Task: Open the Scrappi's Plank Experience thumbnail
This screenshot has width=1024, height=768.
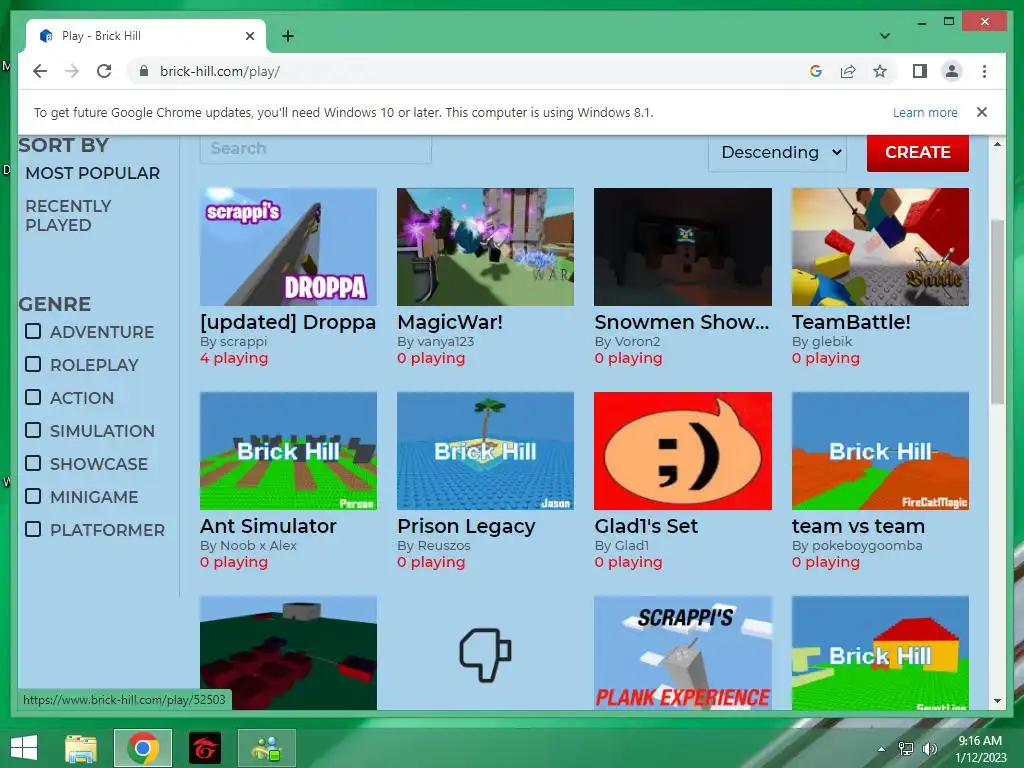Action: click(x=682, y=652)
